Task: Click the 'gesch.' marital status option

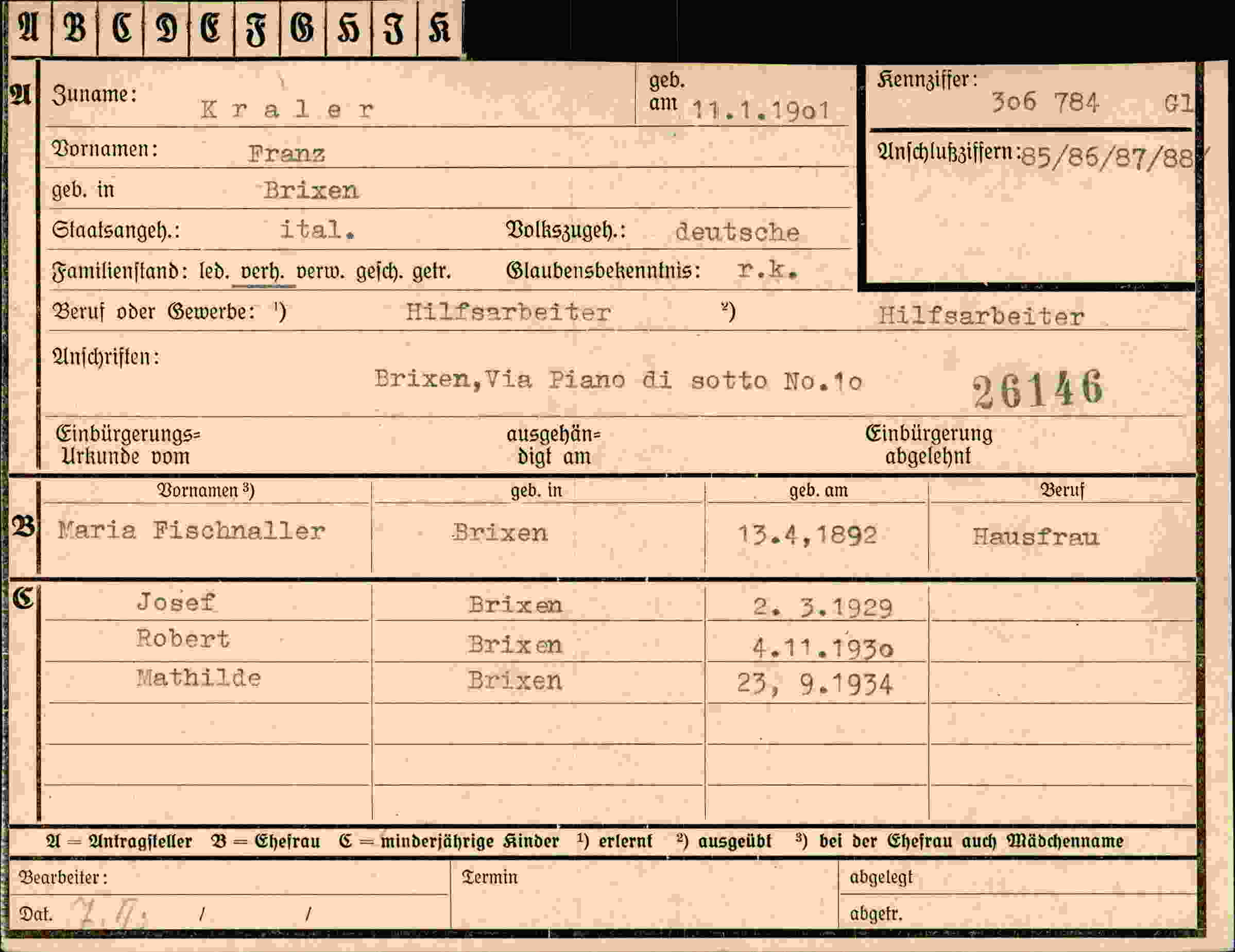Action: [x=379, y=272]
